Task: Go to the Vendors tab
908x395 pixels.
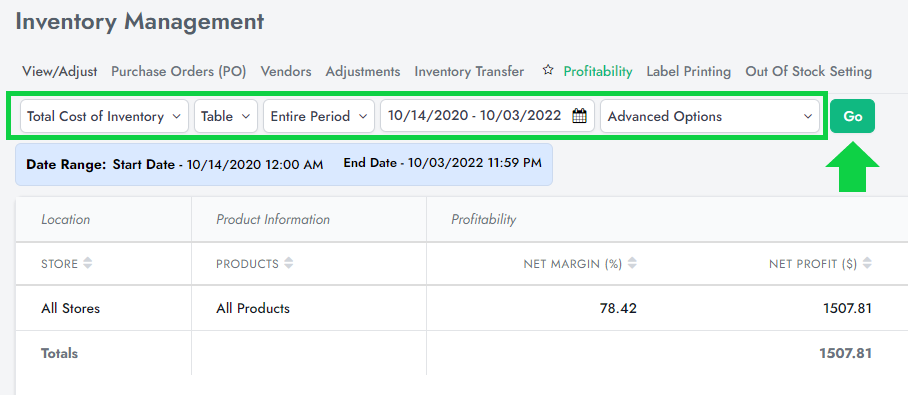Action: pos(286,71)
